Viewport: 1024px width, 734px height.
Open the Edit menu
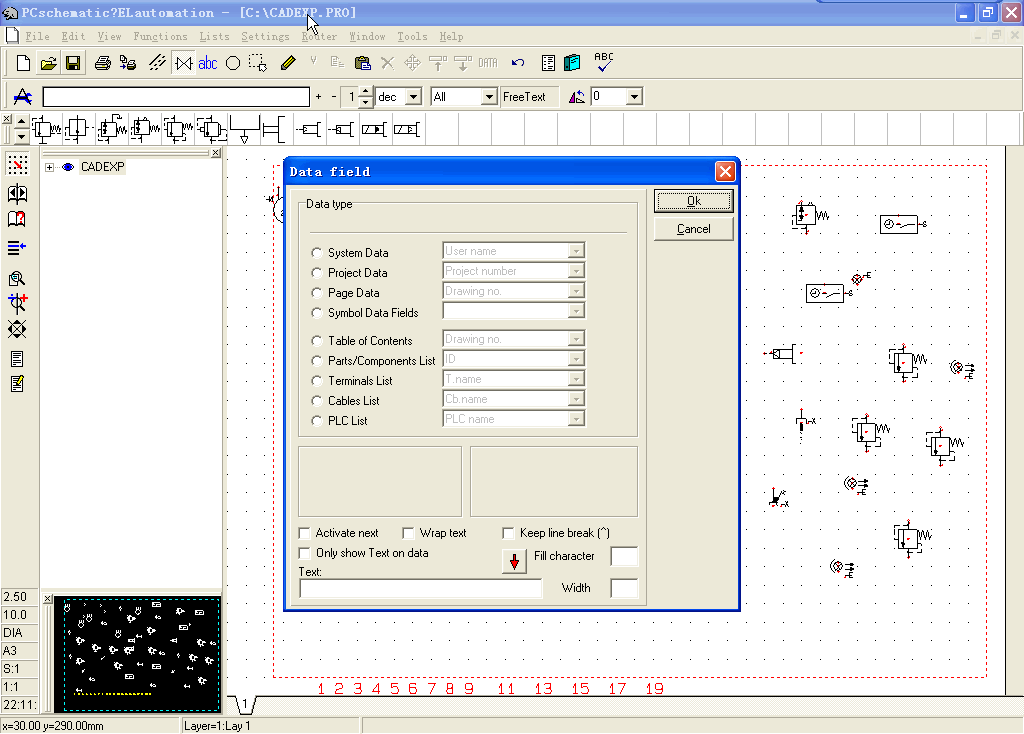point(73,37)
